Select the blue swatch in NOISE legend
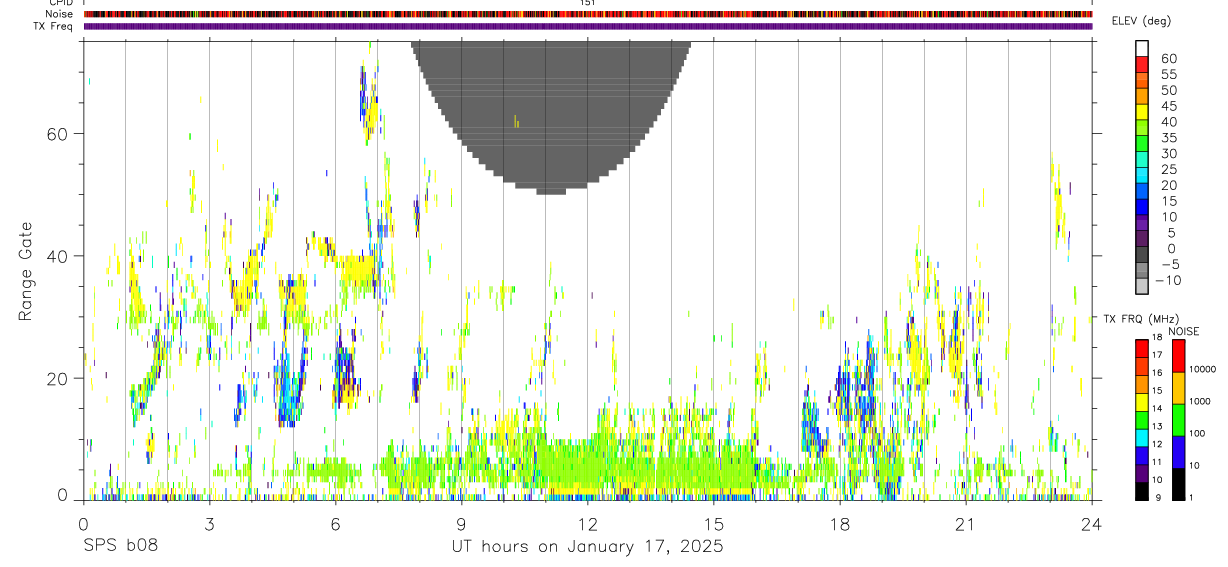This screenshot has height=567, width=1228. pyautogui.click(x=1178, y=452)
